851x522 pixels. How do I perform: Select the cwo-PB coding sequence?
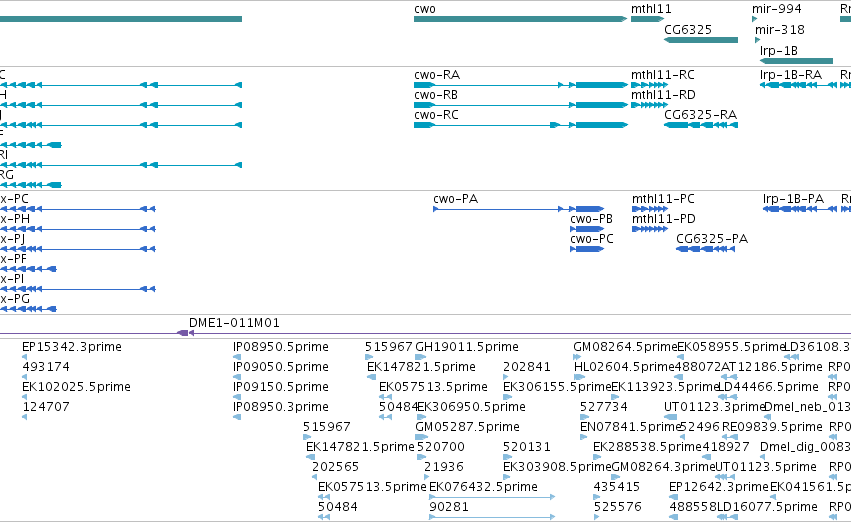tap(587, 229)
